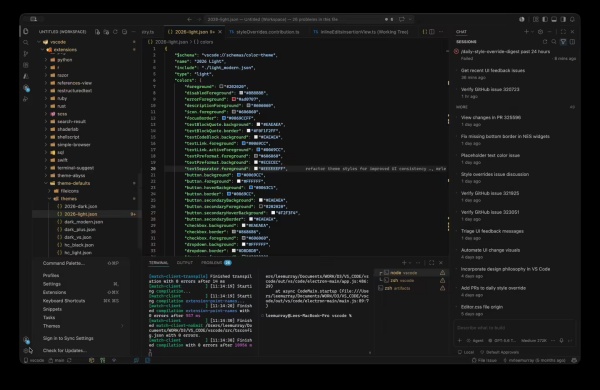Open 2026-dark.json in Explorer
The width and height of the screenshot is (600, 390).
(x=80, y=206)
